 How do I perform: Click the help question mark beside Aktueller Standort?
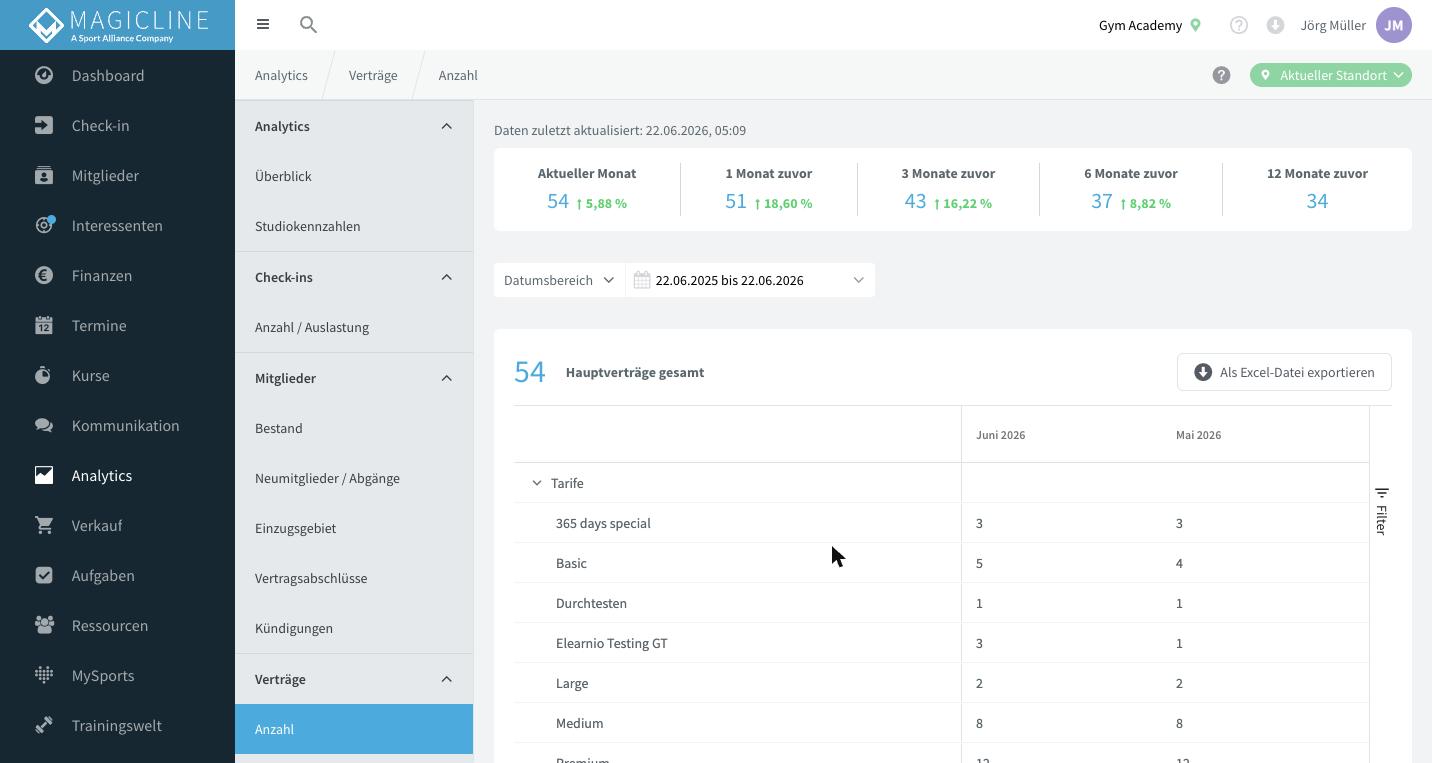[x=1221, y=75]
